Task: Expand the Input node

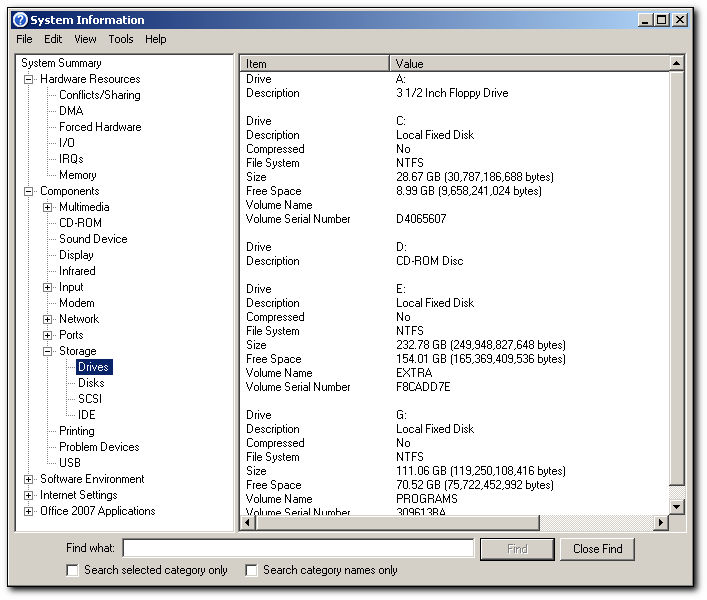Action: click(47, 287)
